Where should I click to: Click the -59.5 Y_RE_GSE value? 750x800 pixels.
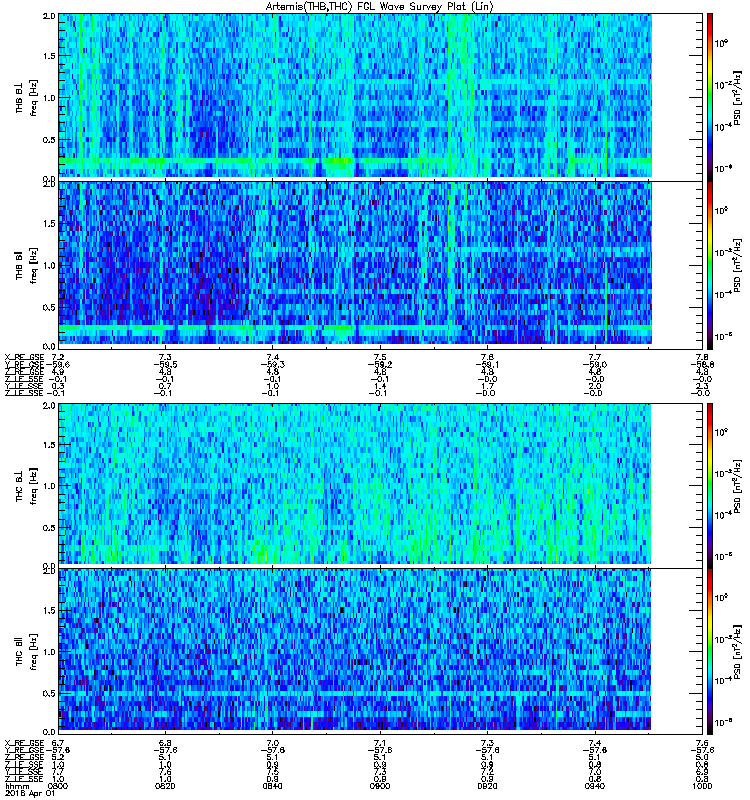click(165, 365)
